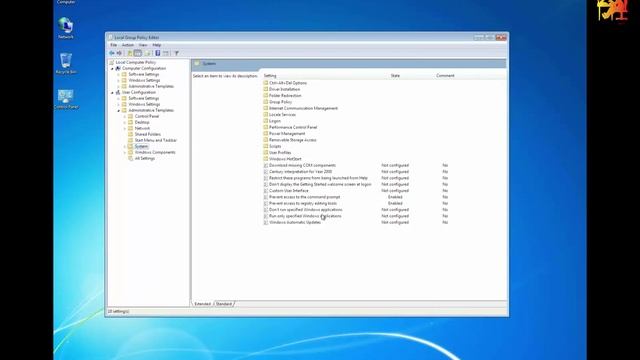This screenshot has height=360, width=640.
Task: Click the Export List toolbar icon
Action: pyautogui.click(x=148, y=53)
